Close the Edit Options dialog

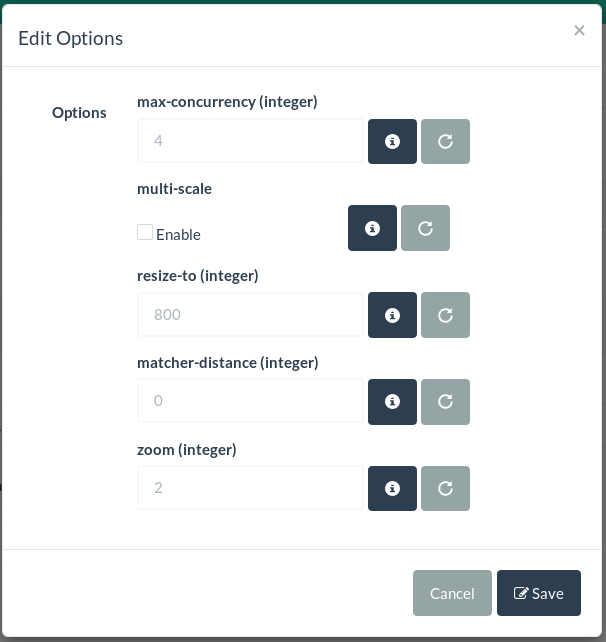579,31
